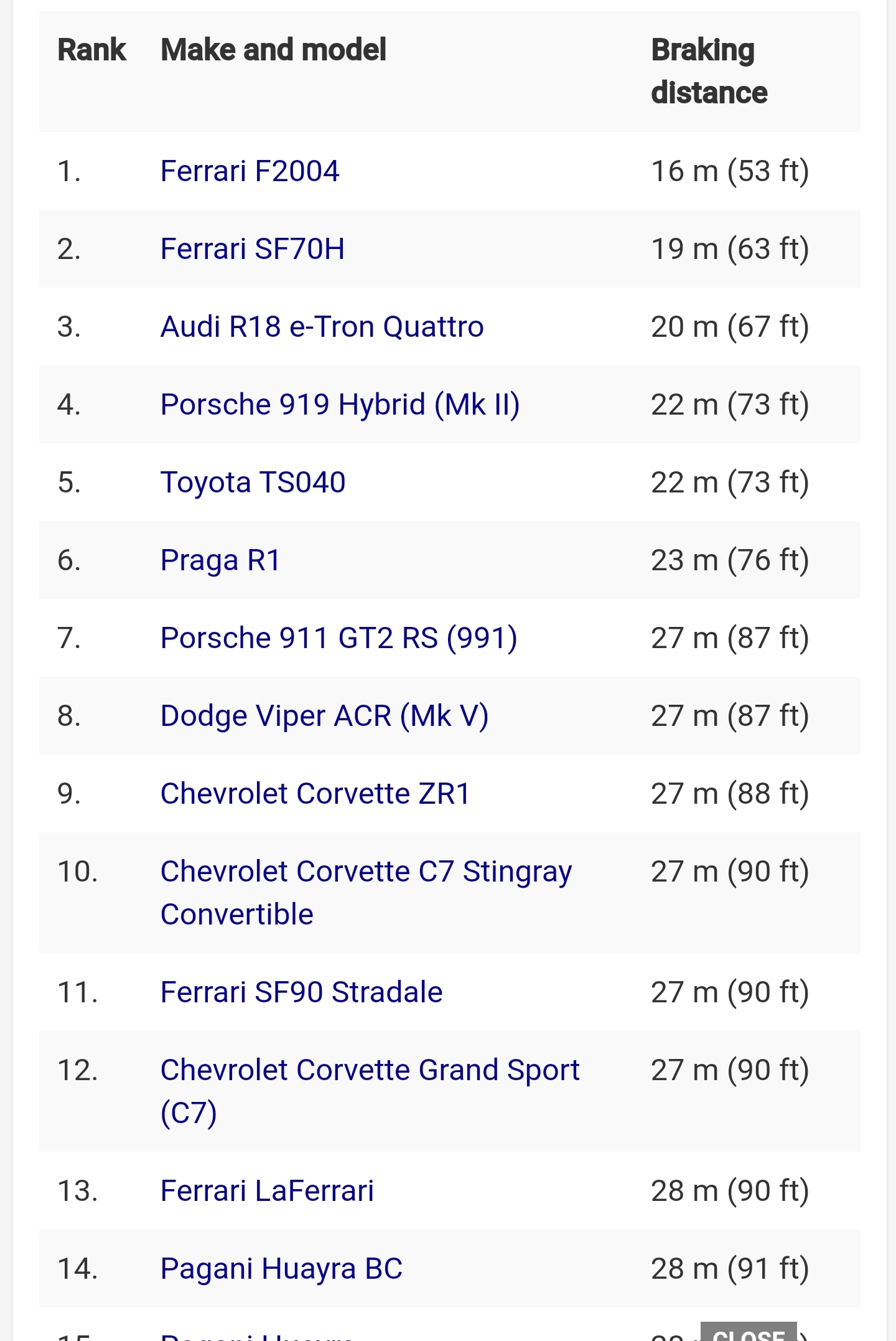Open the Praga R1 link
The height and width of the screenshot is (1341, 896).
220,560
